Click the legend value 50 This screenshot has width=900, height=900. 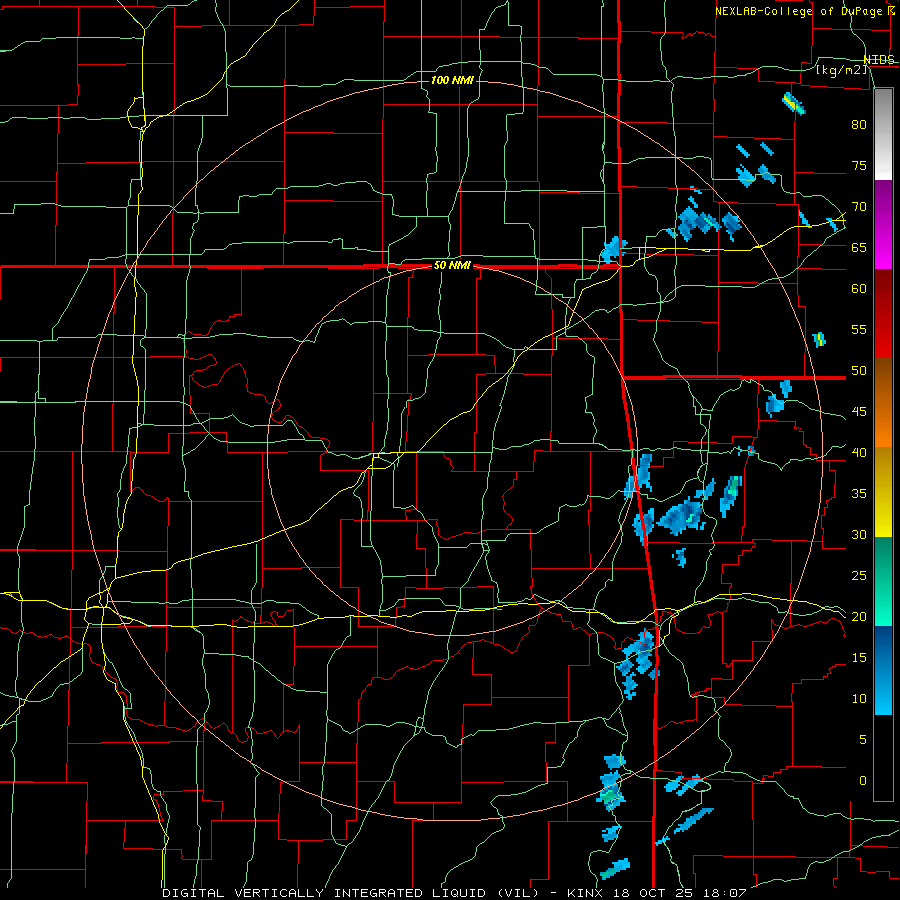859,370
